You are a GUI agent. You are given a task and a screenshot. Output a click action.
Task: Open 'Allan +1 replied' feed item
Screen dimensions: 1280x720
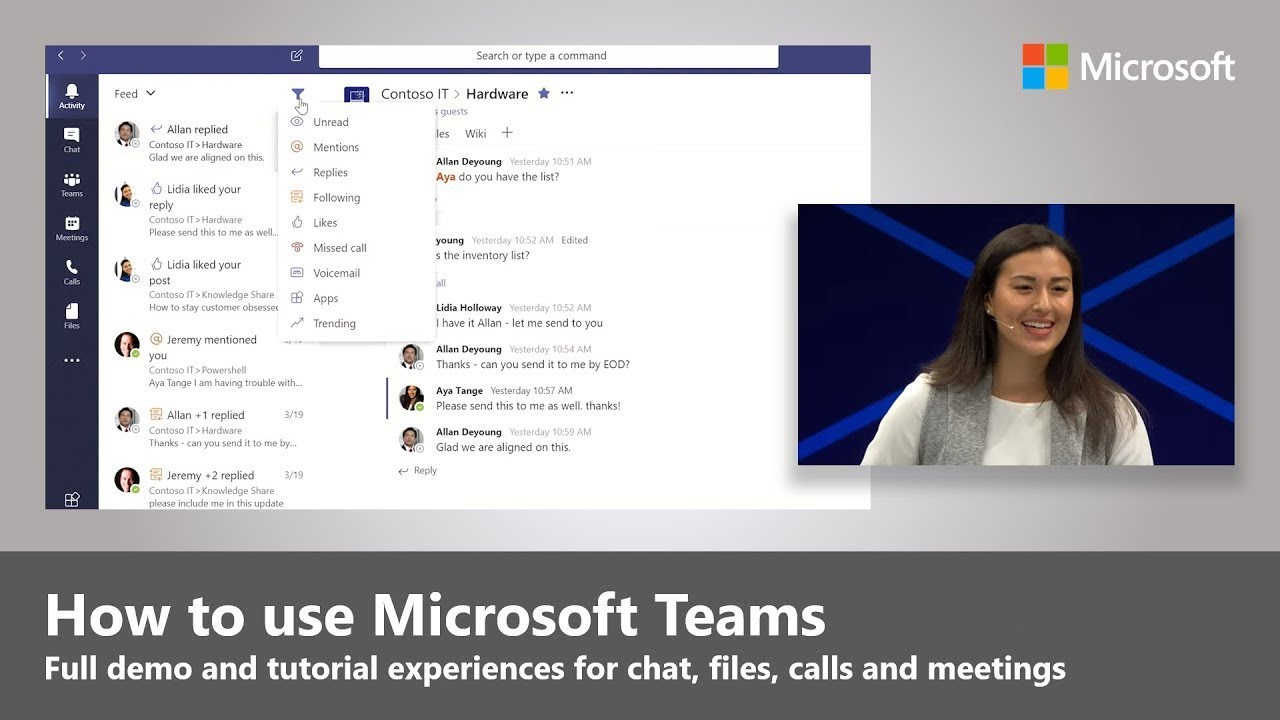pos(210,428)
